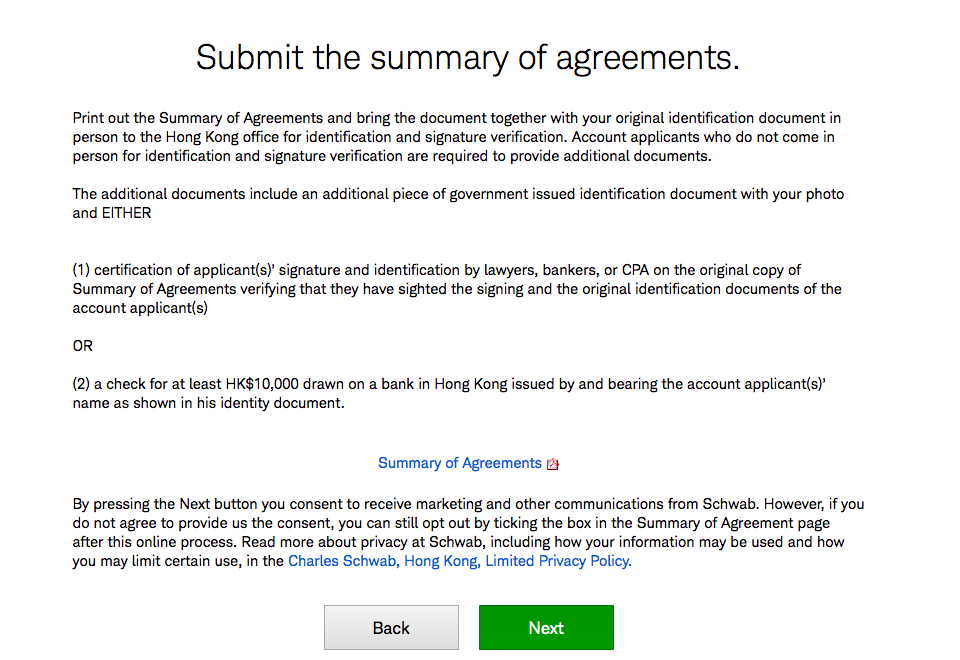Click 'Summary of Agreement page' phrase in consent text
Screen dimensions: 960x660
pos(733,523)
